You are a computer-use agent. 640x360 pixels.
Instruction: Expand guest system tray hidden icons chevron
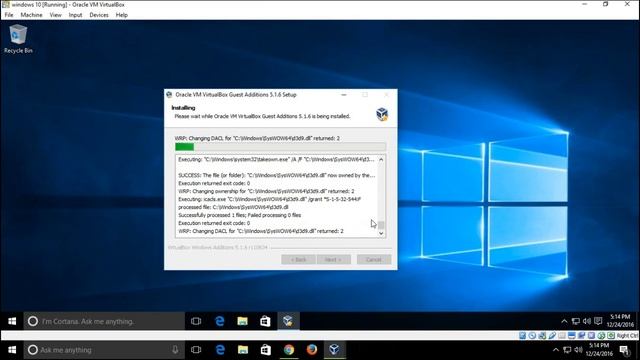click(564, 322)
